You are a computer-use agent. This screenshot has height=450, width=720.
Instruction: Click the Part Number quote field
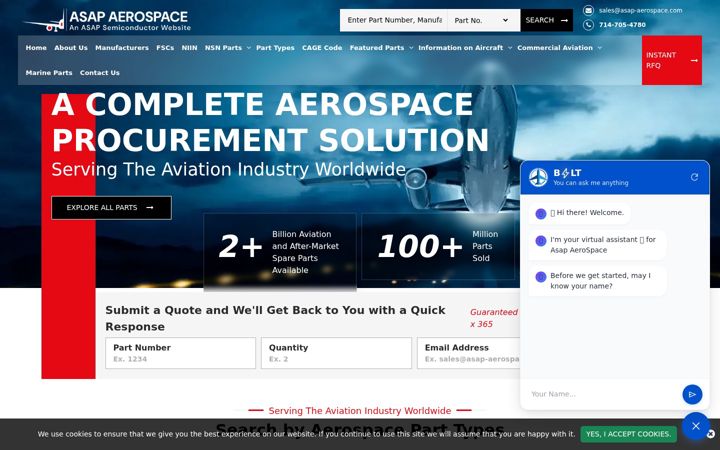point(180,353)
